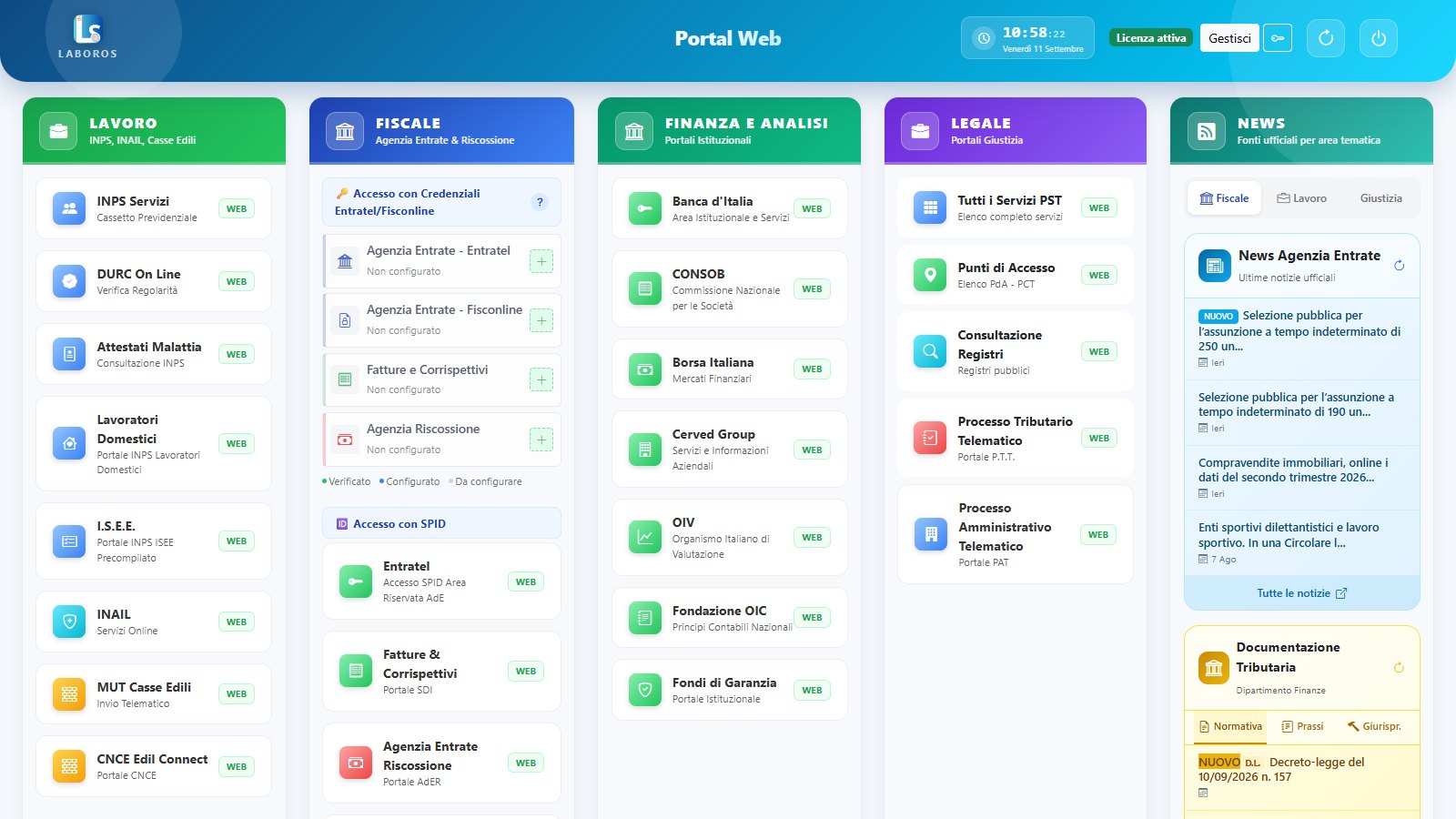The image size is (1456, 819).
Task: Add configuration for Fatture e Corrispettivi
Action: click(x=541, y=379)
